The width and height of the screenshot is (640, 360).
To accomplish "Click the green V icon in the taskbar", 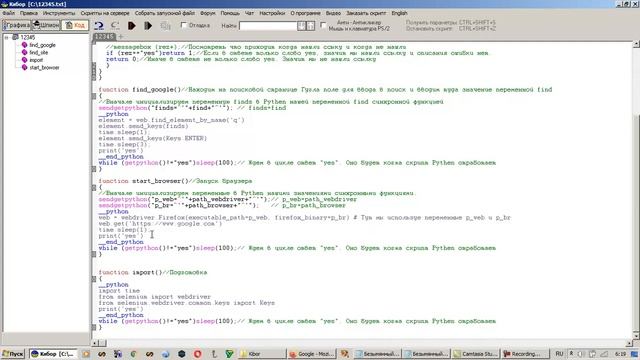I will 229,354.
